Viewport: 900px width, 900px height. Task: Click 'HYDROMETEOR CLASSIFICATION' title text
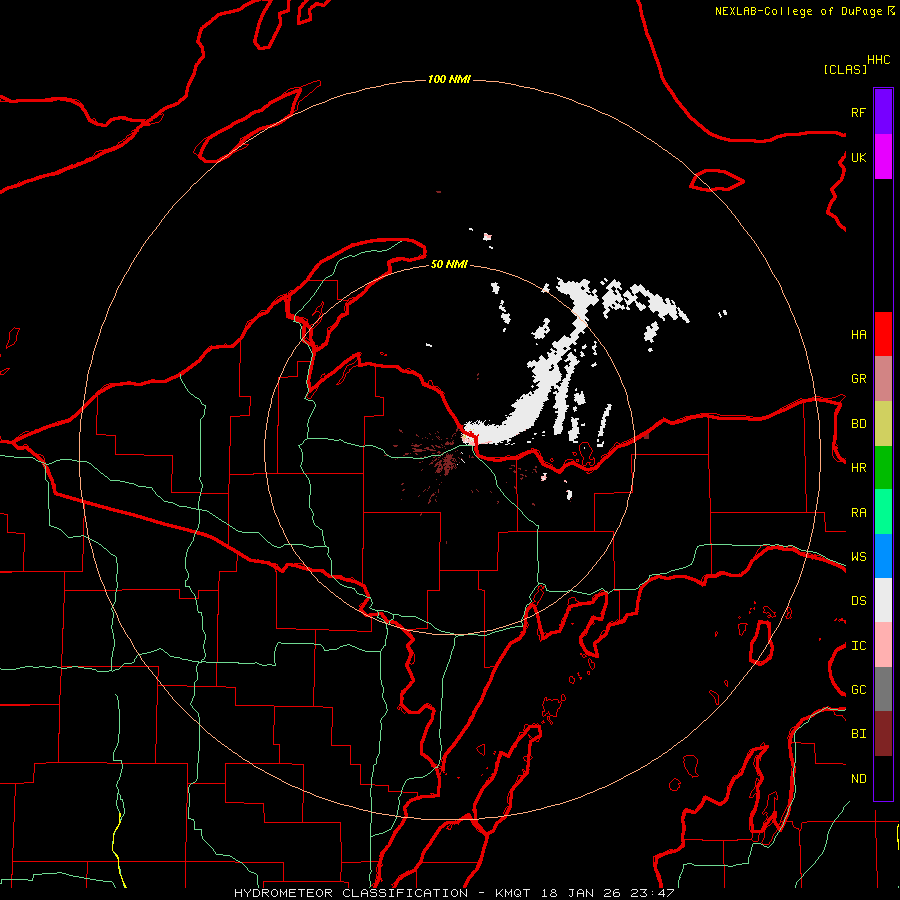click(x=351, y=893)
